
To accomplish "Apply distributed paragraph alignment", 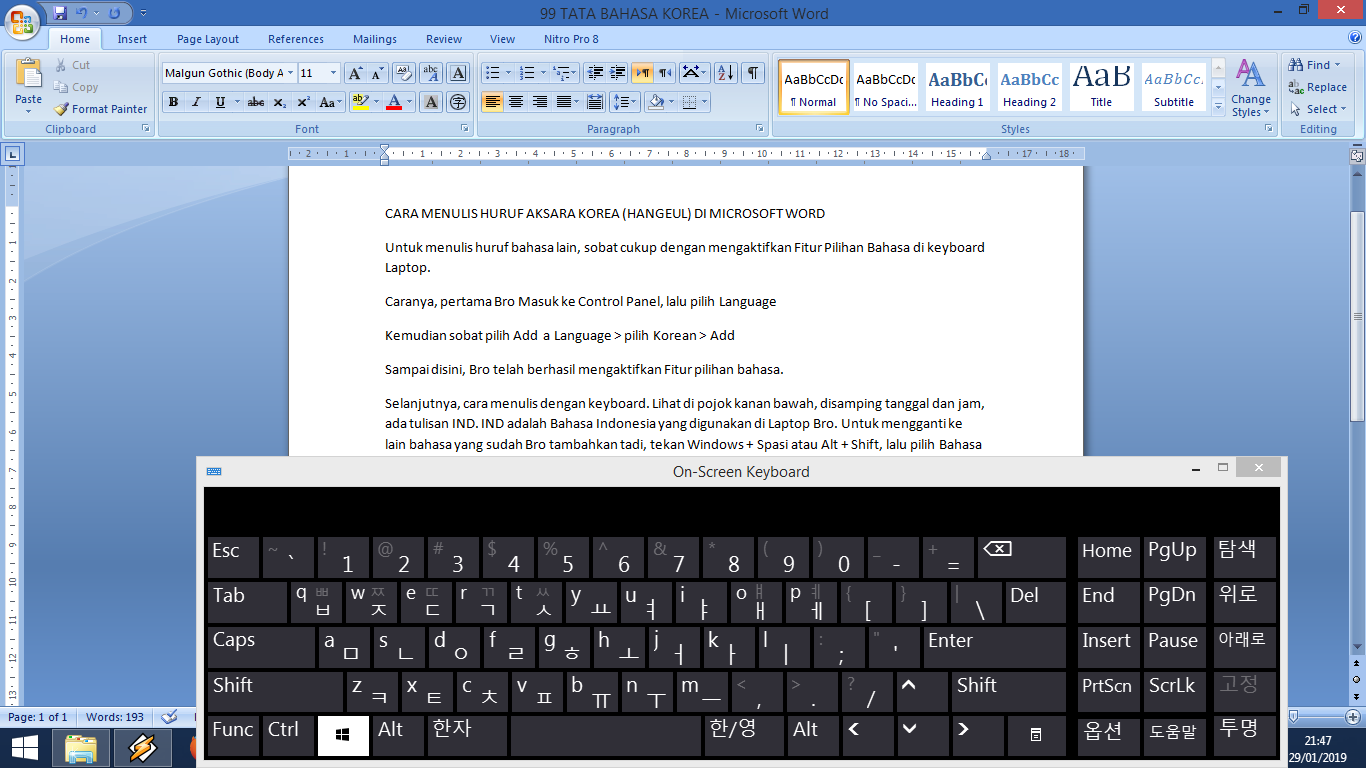I will (x=595, y=102).
